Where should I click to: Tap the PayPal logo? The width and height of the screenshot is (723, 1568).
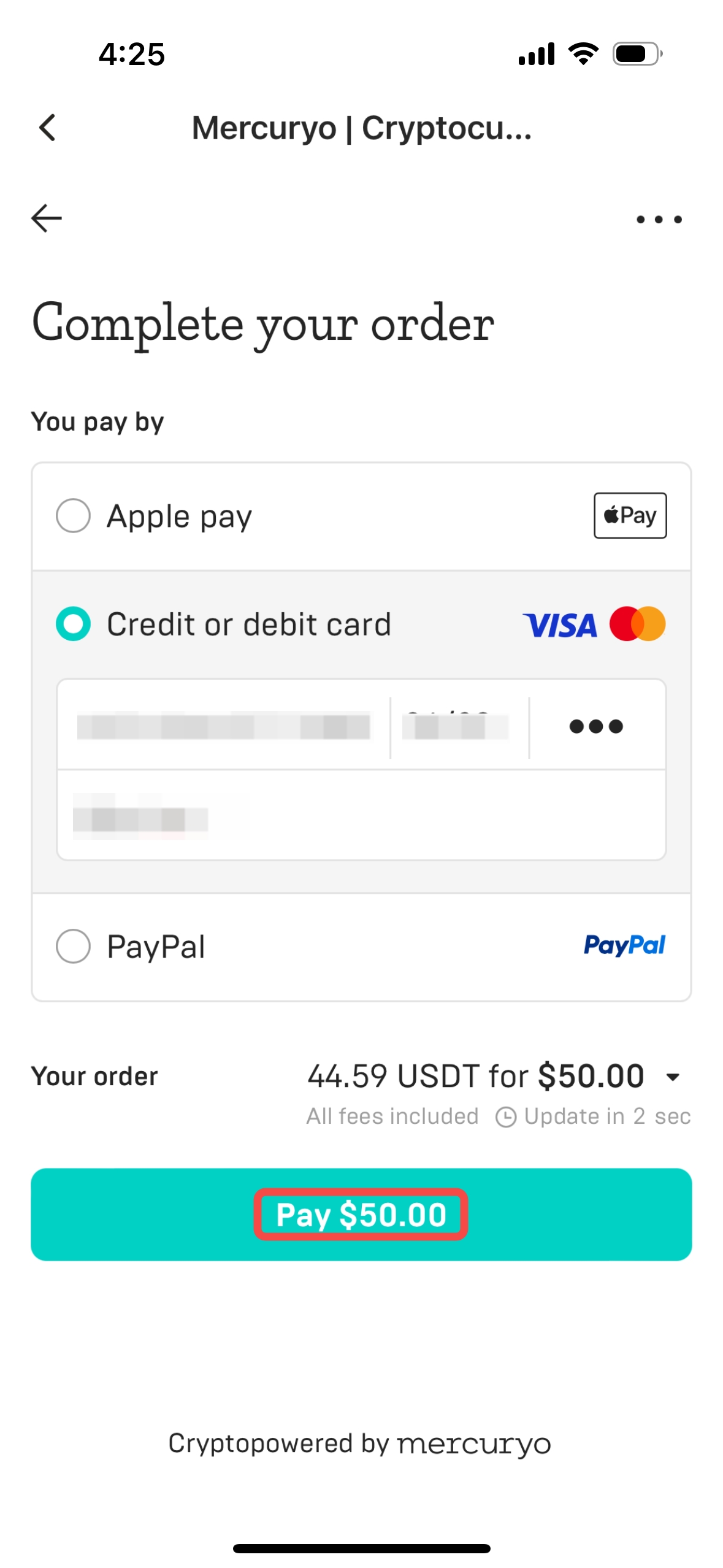click(624, 945)
